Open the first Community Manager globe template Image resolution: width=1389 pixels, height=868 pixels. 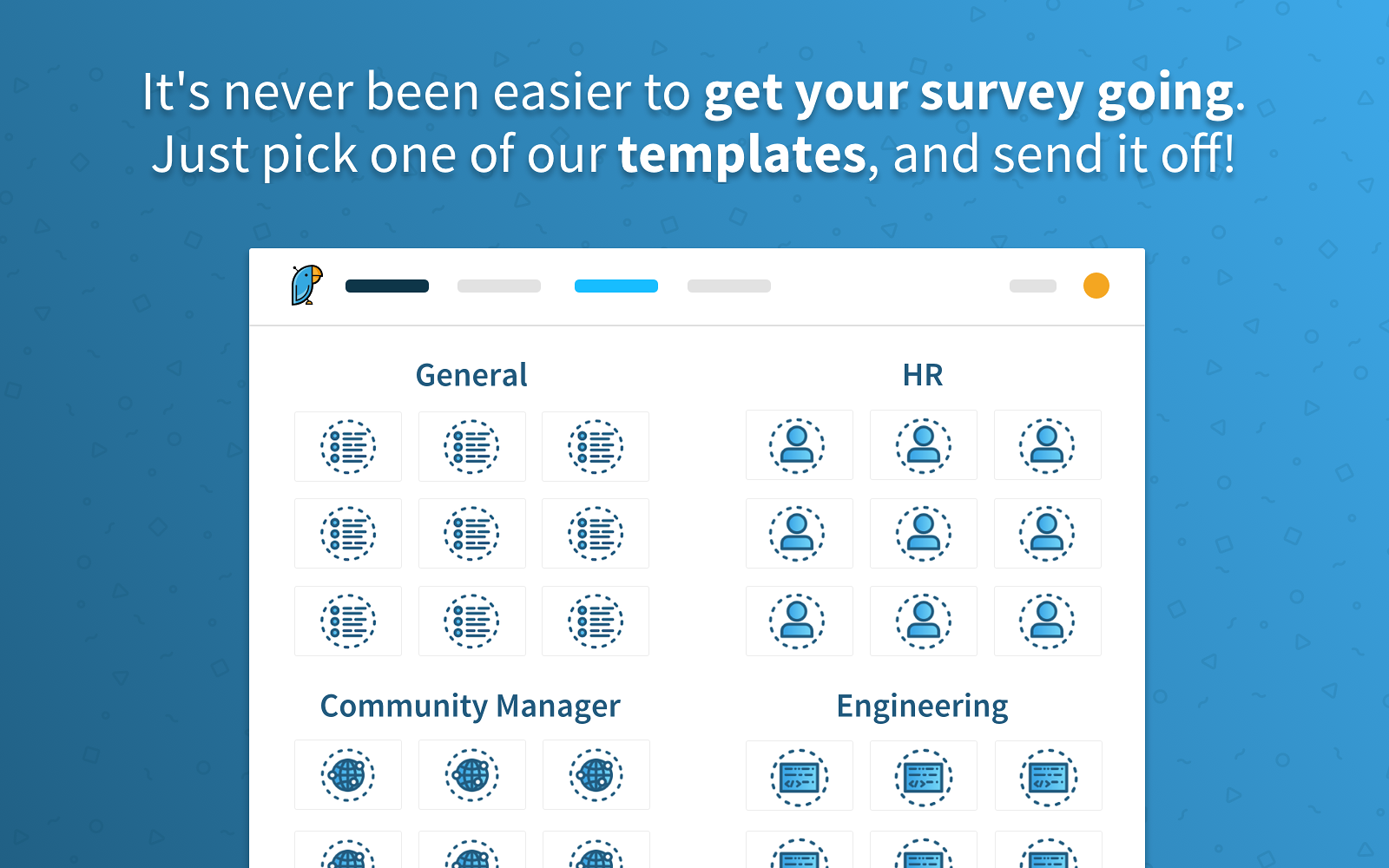[348, 775]
